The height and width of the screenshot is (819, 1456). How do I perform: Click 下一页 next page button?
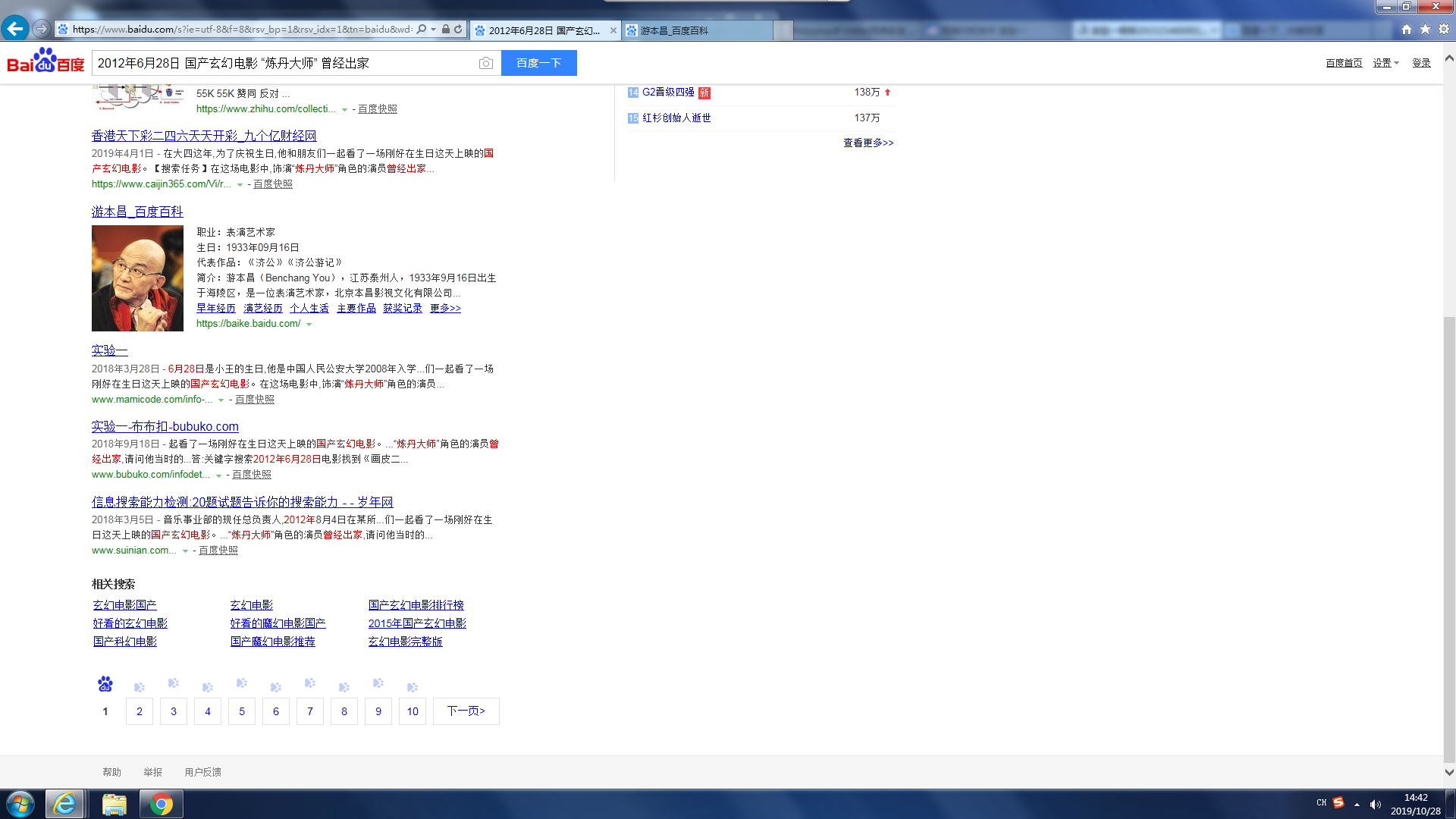(x=466, y=711)
